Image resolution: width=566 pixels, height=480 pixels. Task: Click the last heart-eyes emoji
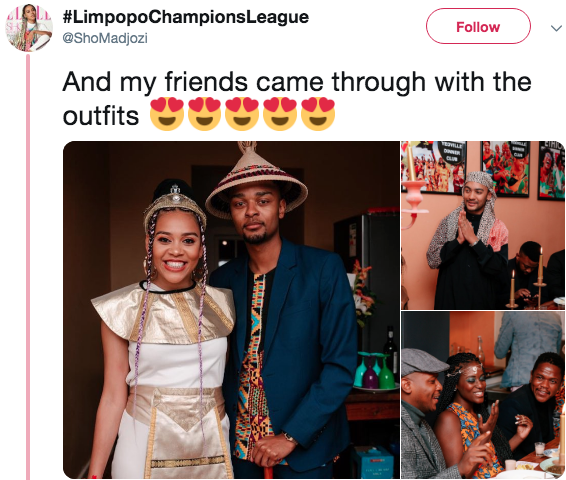tap(318, 113)
